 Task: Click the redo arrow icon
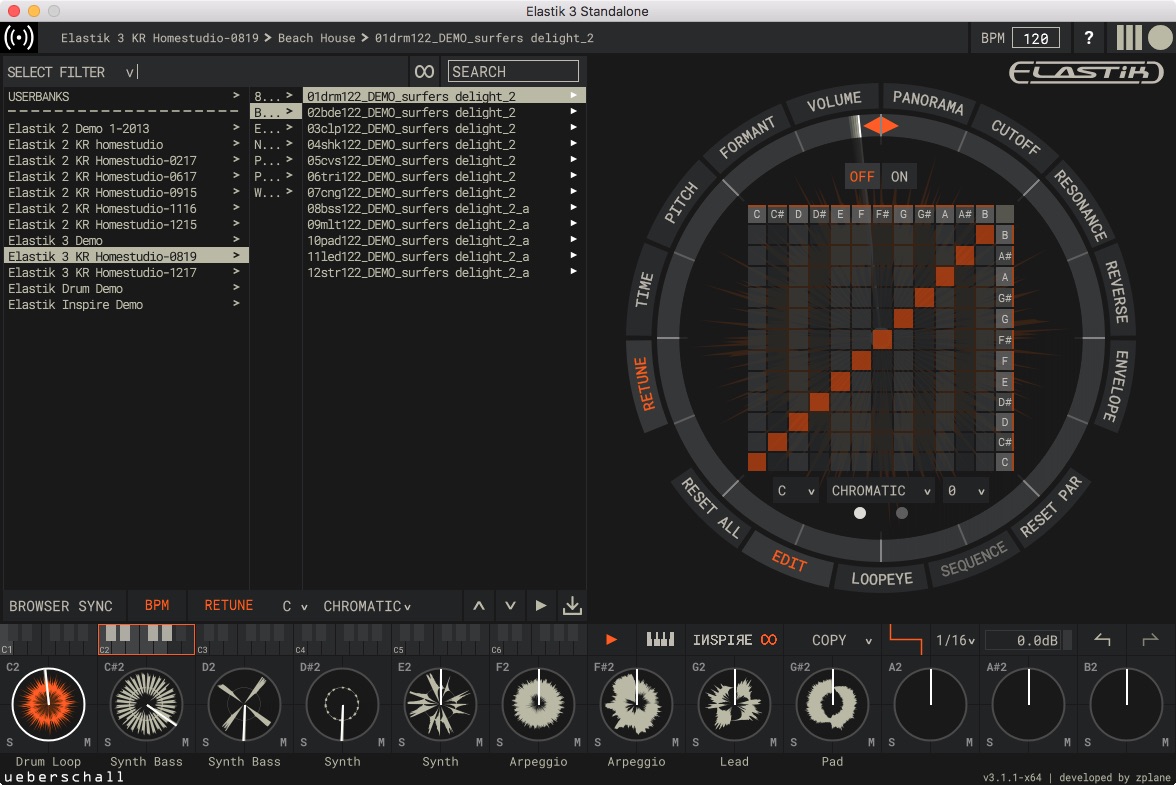tap(1149, 640)
